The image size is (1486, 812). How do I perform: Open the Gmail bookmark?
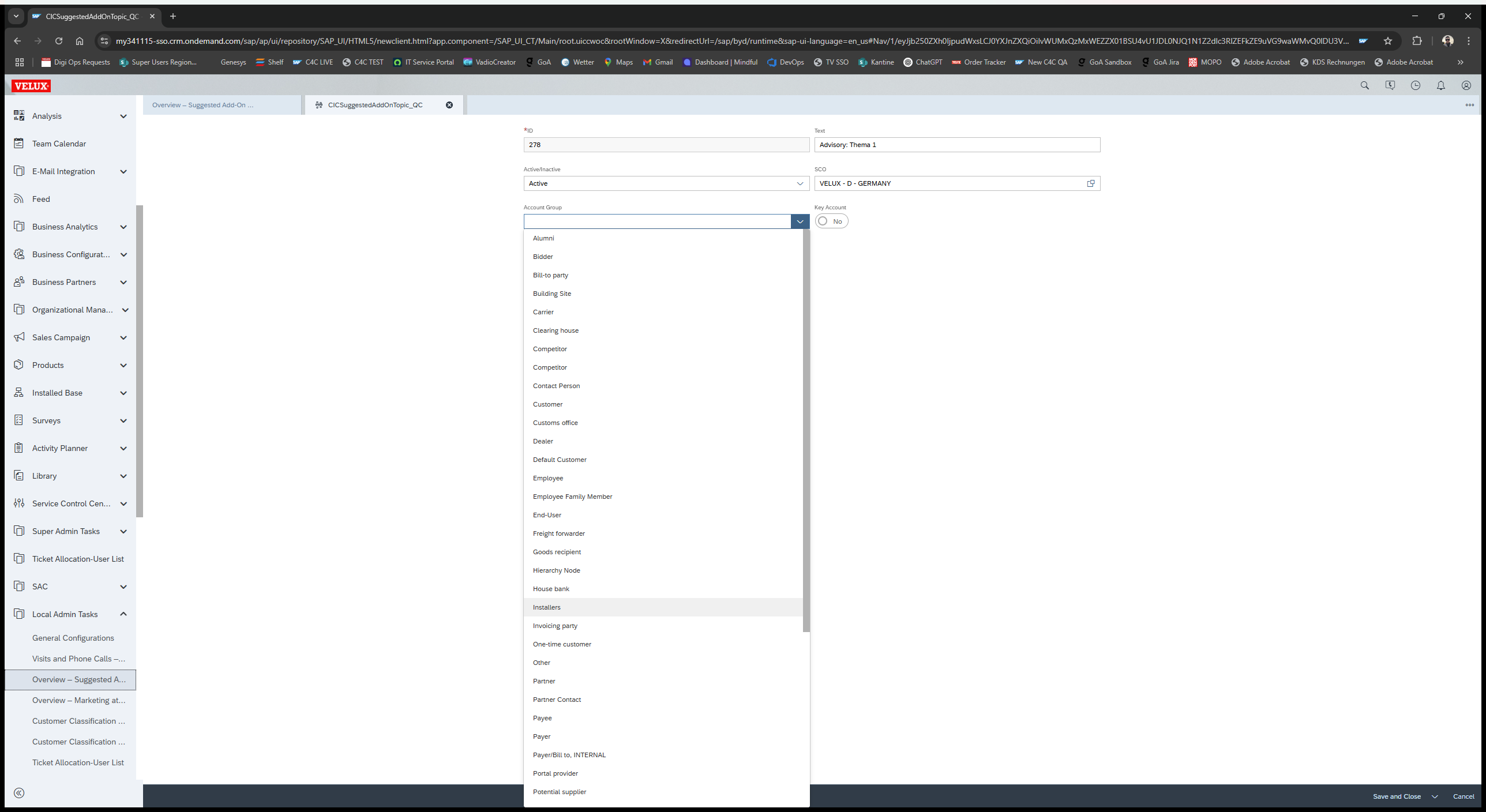658,62
